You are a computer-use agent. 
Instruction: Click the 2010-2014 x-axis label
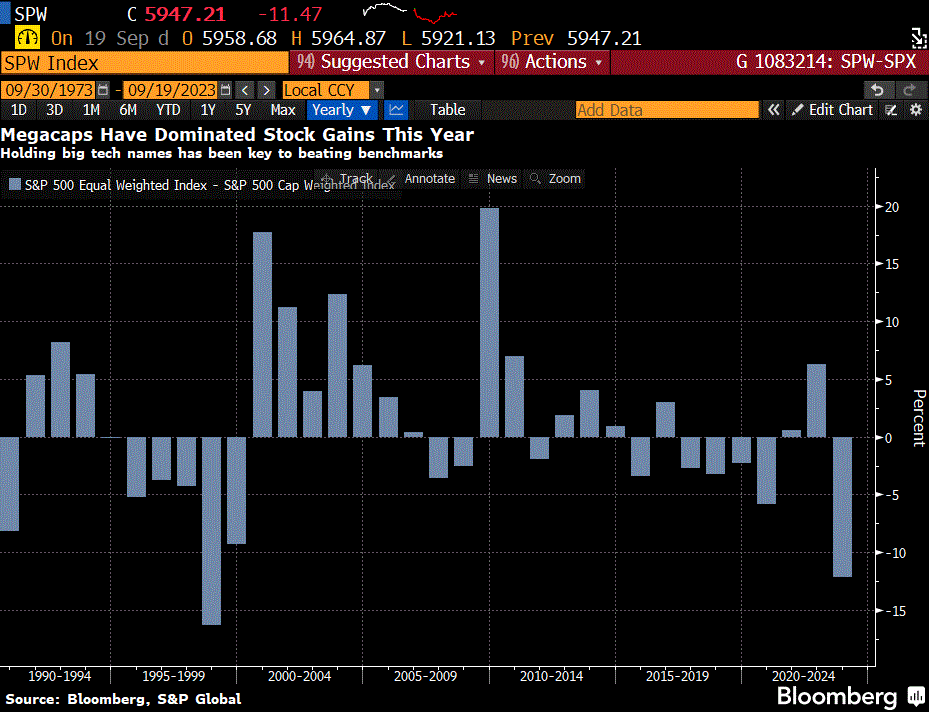[551, 676]
